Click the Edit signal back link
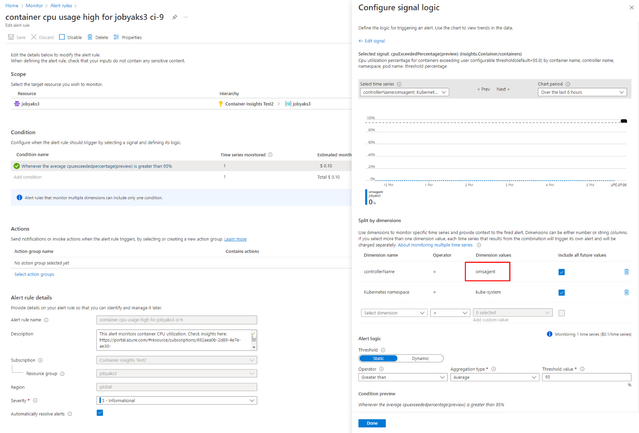This screenshot has height=433, width=639. click(372, 41)
